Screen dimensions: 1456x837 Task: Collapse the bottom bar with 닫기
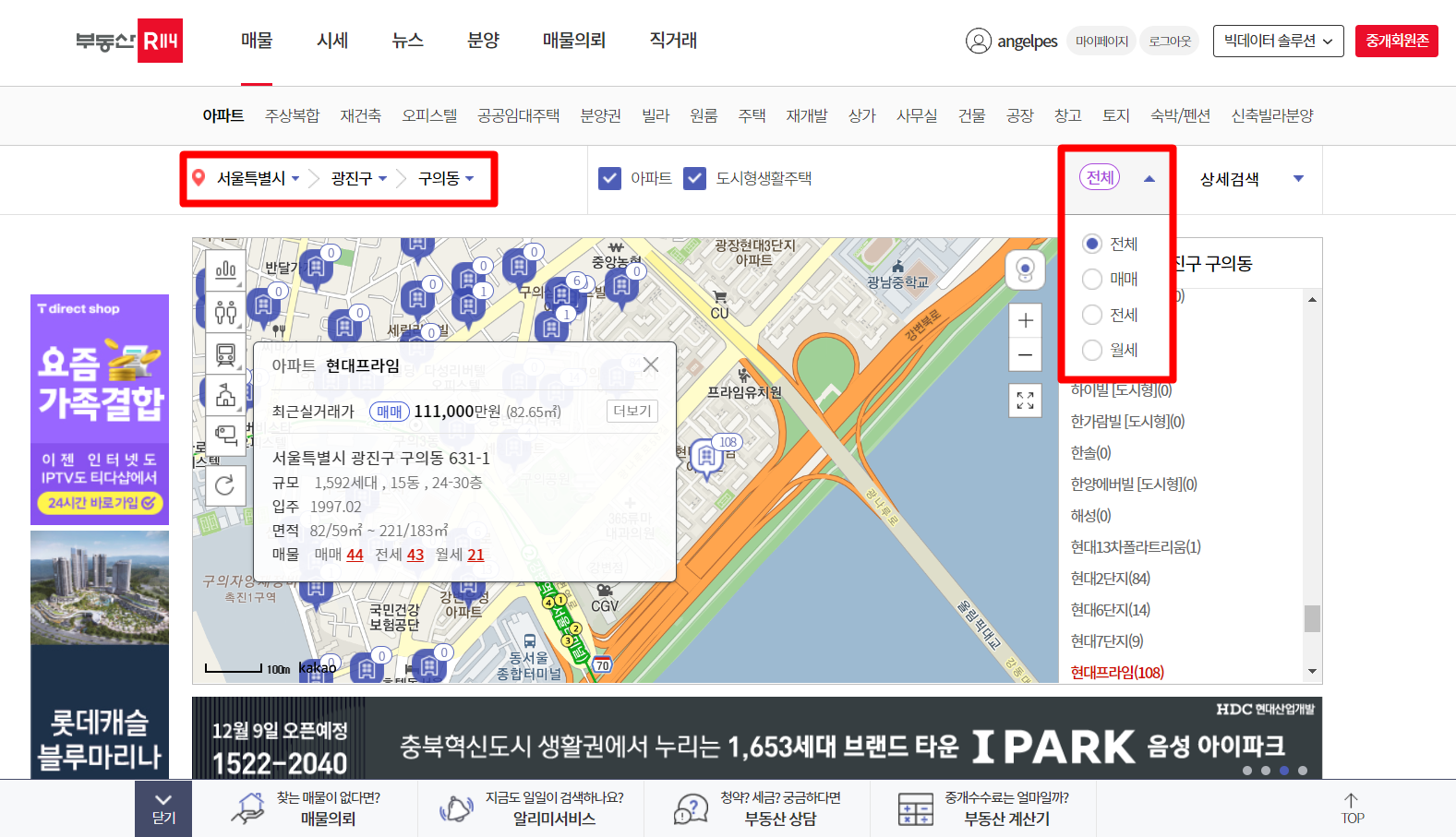point(163,808)
